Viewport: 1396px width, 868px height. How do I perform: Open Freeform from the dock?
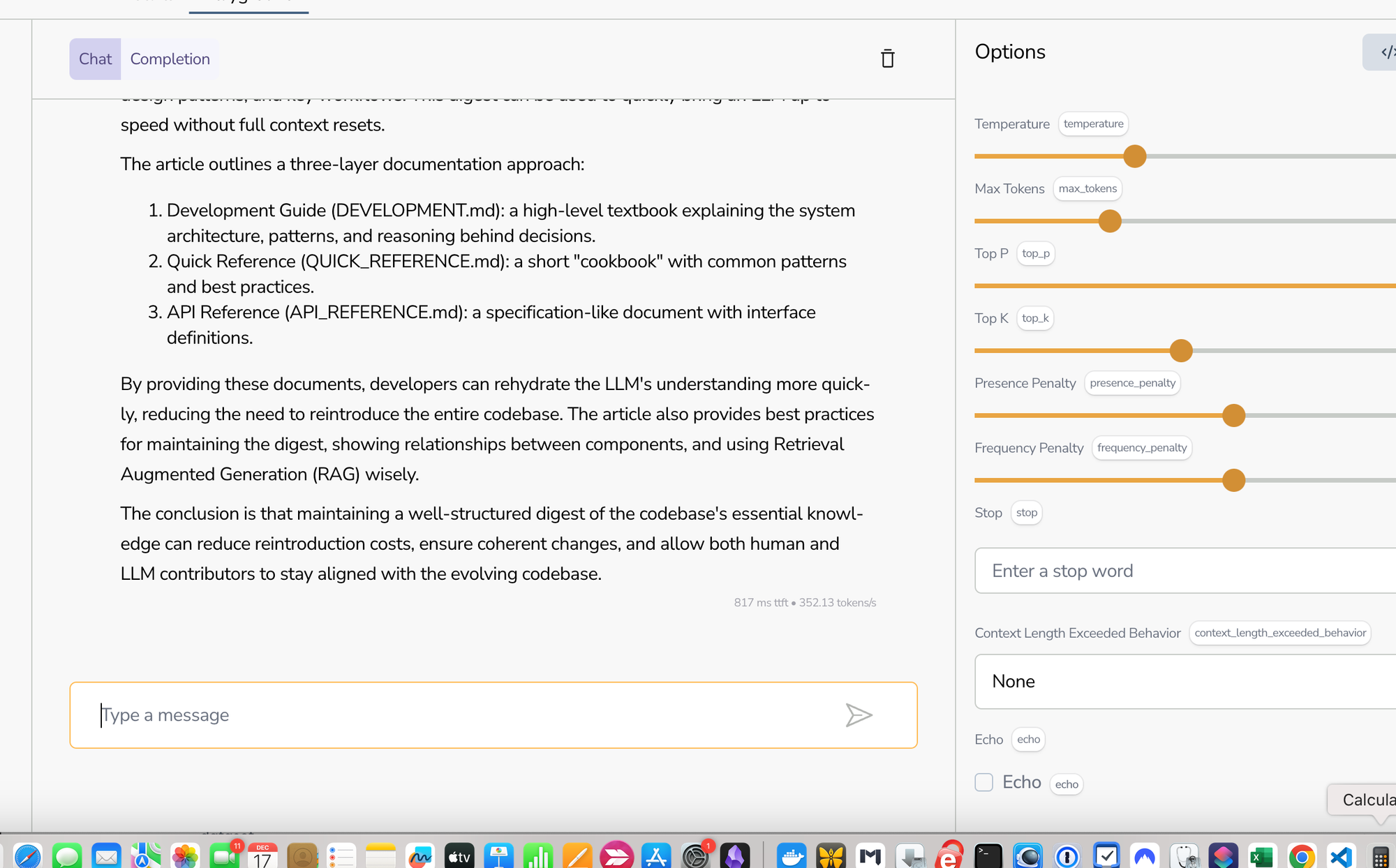(x=420, y=855)
